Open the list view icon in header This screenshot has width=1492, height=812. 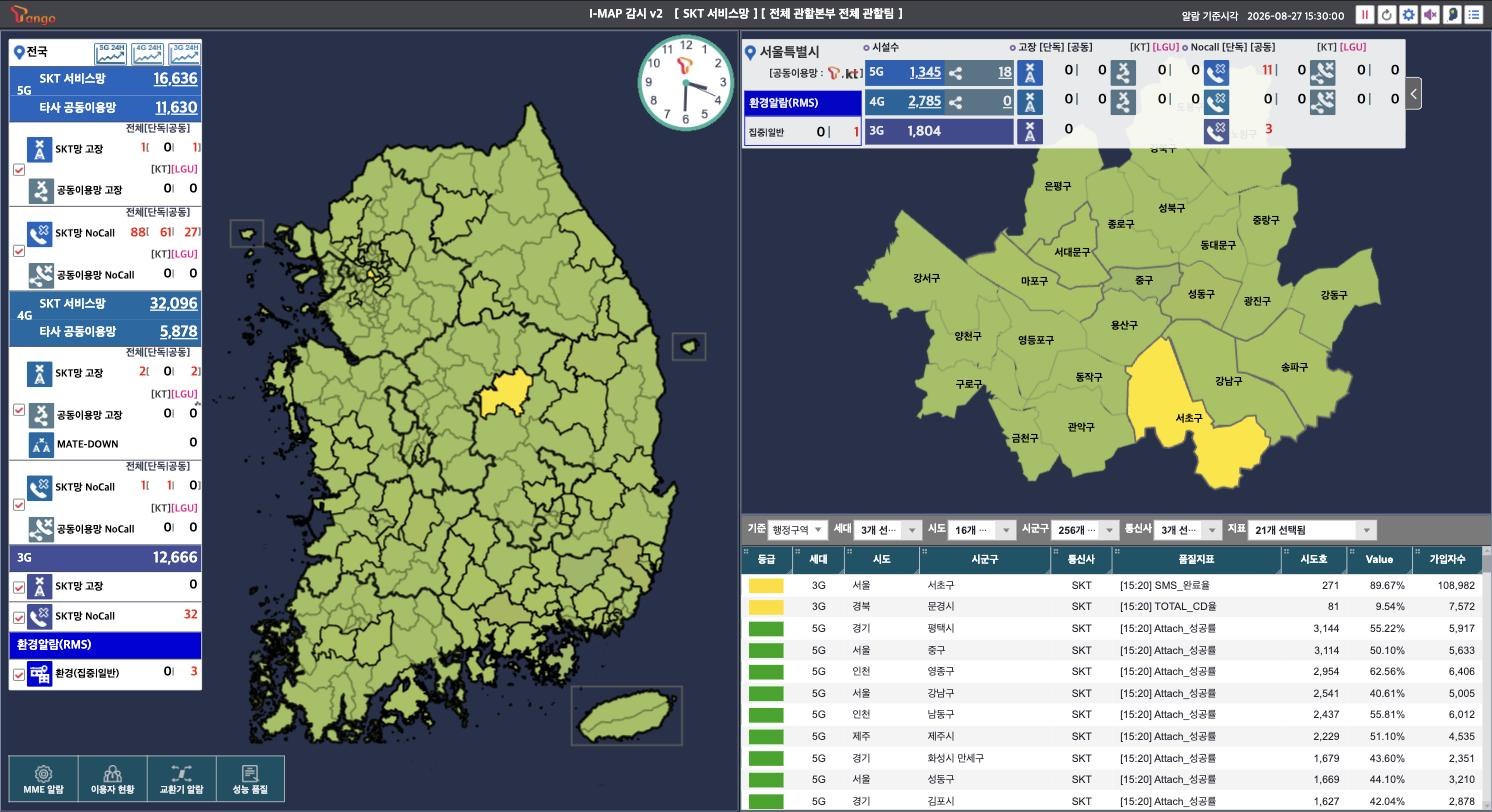point(1474,15)
